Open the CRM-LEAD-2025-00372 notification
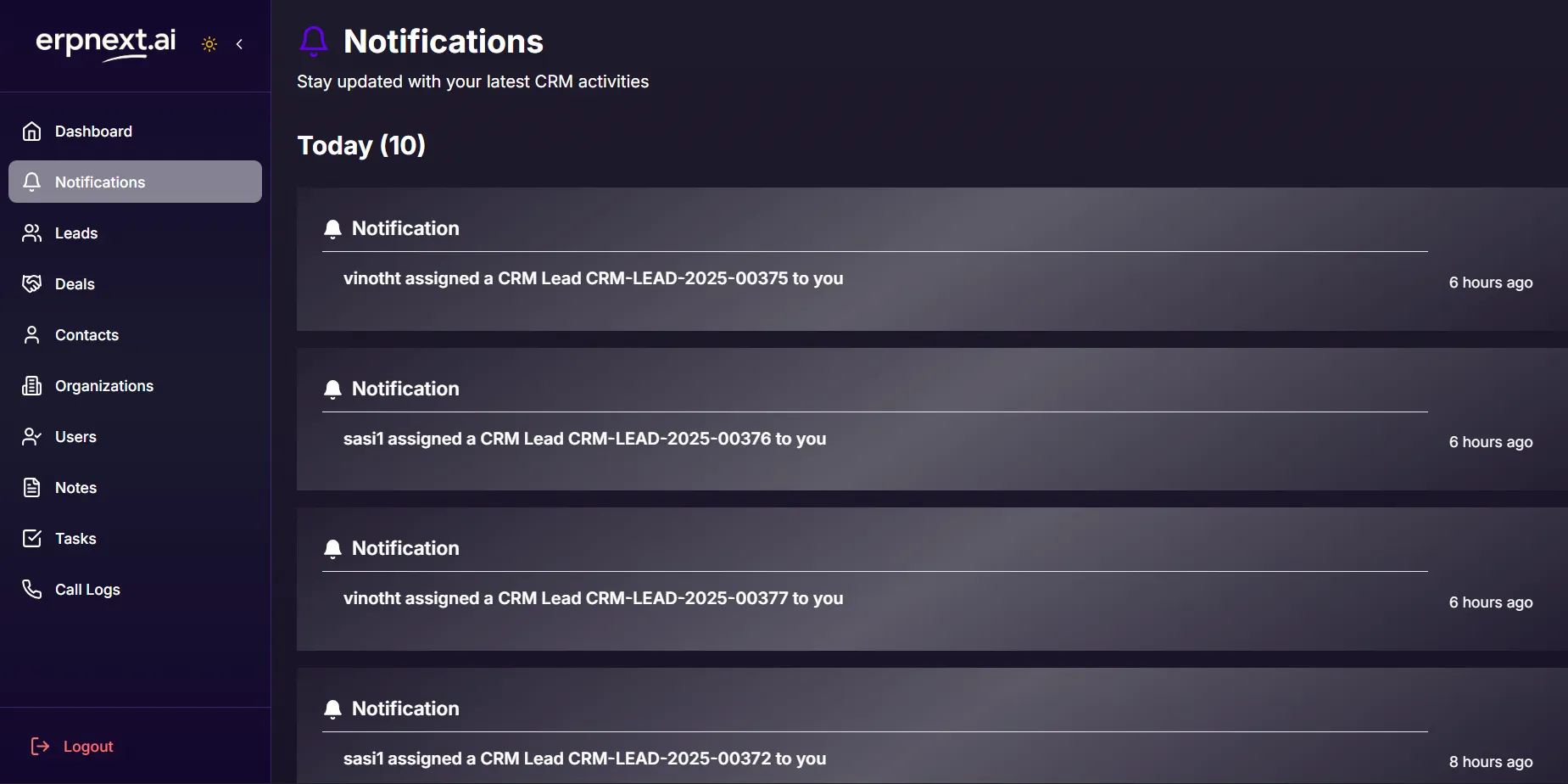The width and height of the screenshot is (1568, 784). point(584,759)
